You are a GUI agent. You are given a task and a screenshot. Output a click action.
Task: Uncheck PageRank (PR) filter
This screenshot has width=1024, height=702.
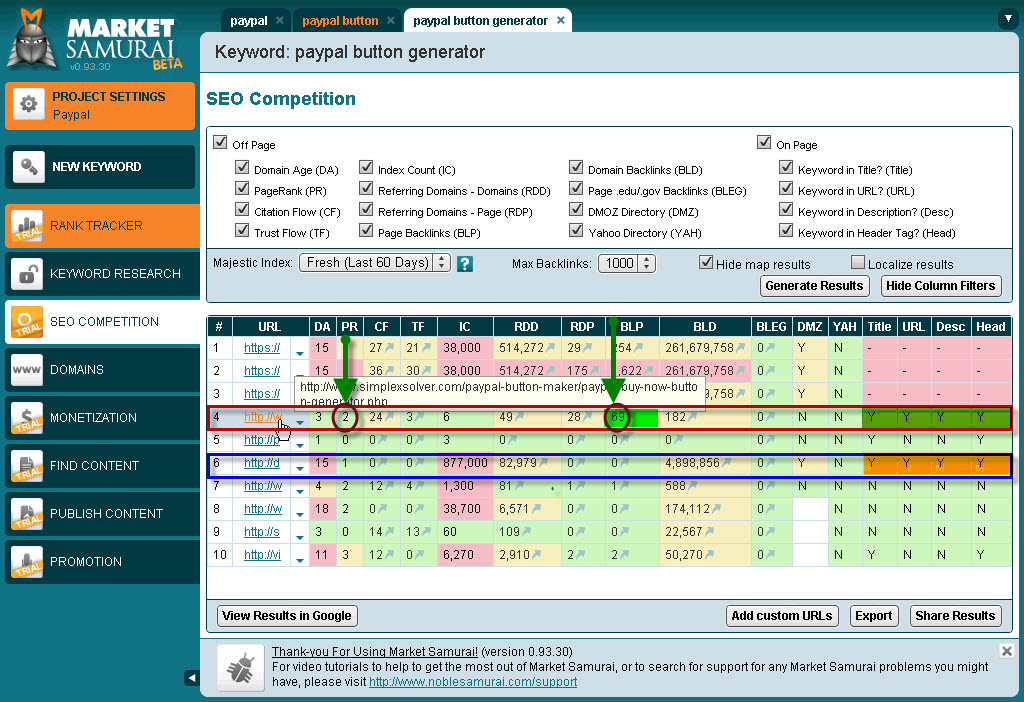(x=242, y=189)
